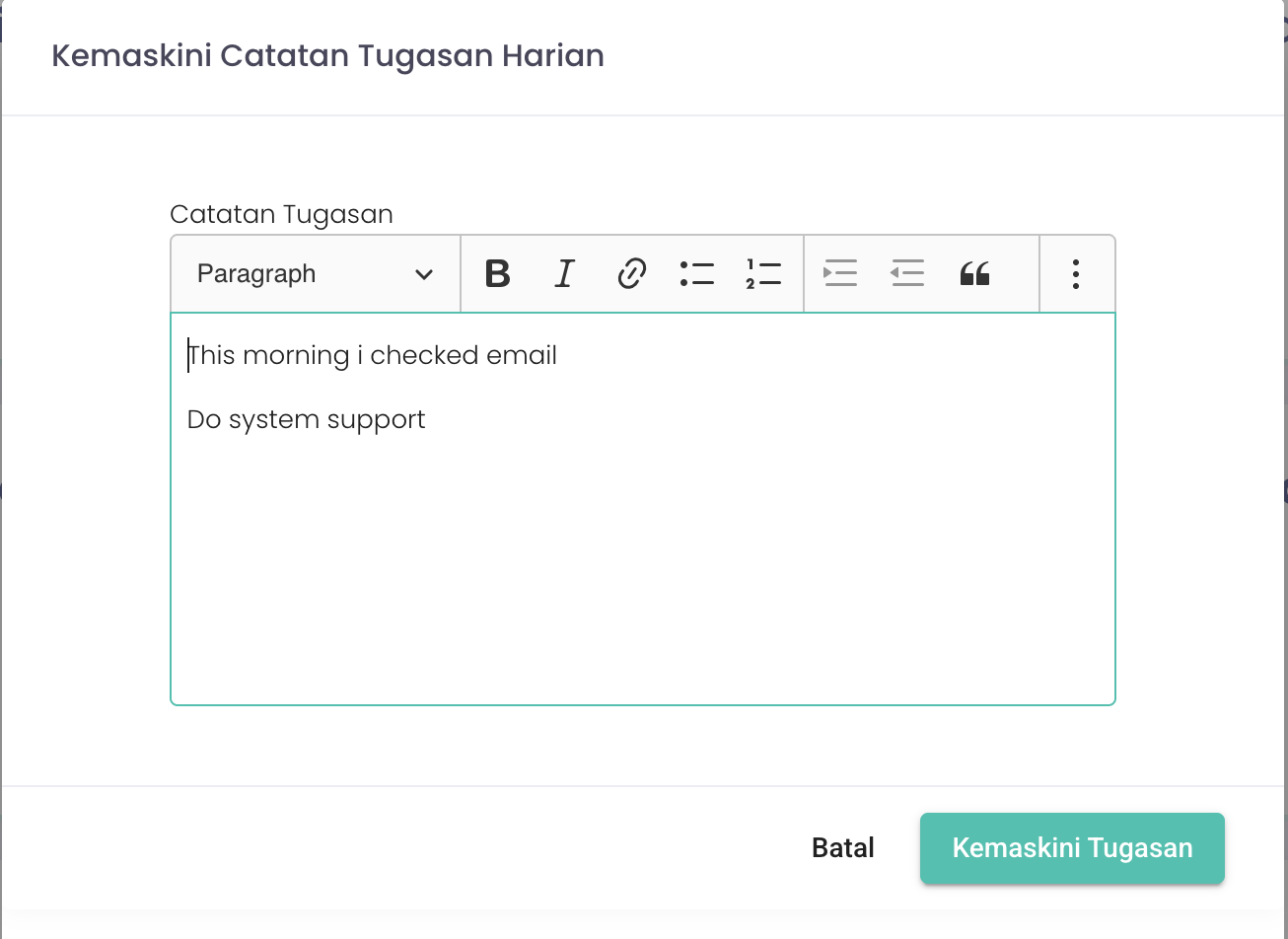
Task: Apply italic style to text
Action: click(x=564, y=273)
